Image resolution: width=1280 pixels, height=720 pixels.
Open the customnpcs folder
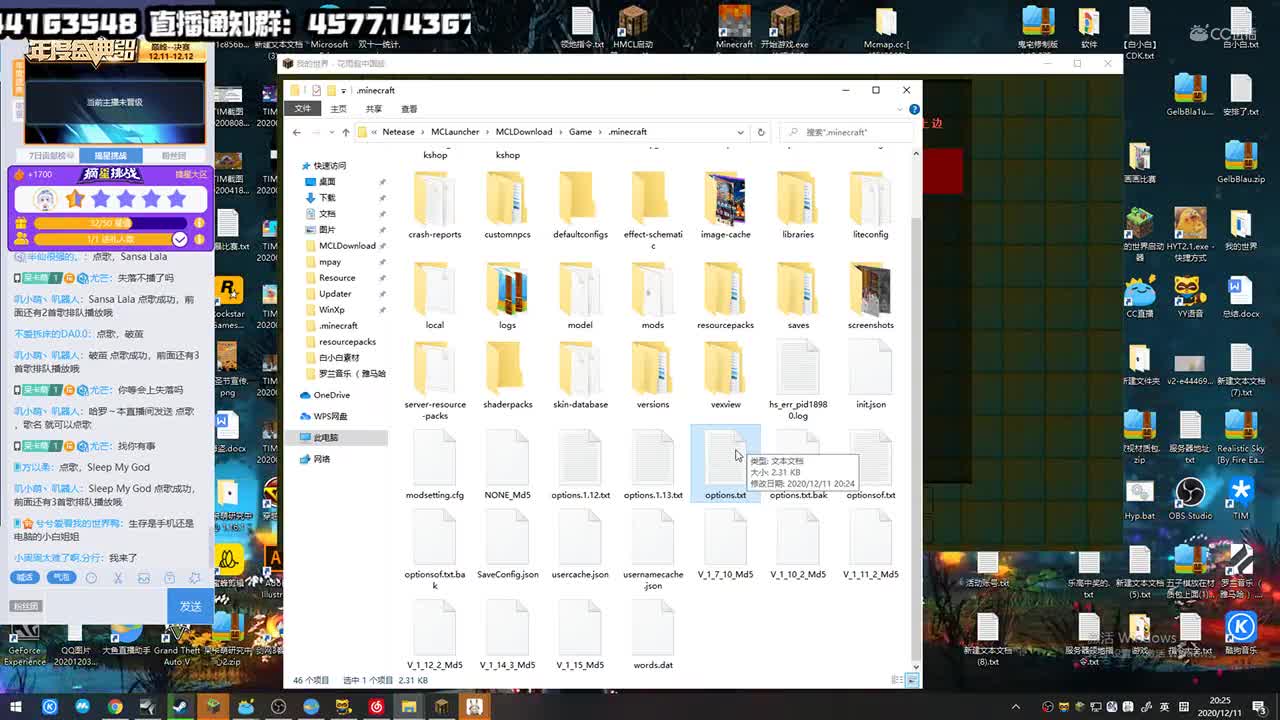(x=507, y=205)
